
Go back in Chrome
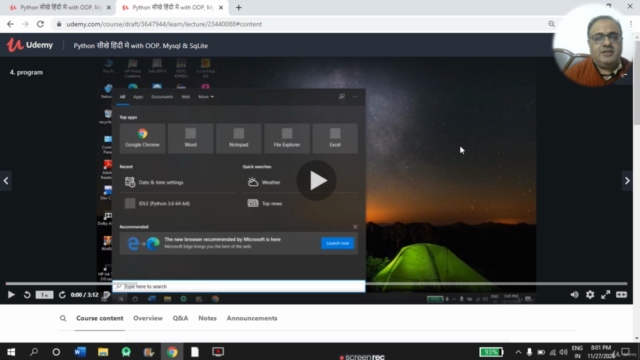[x=10, y=24]
